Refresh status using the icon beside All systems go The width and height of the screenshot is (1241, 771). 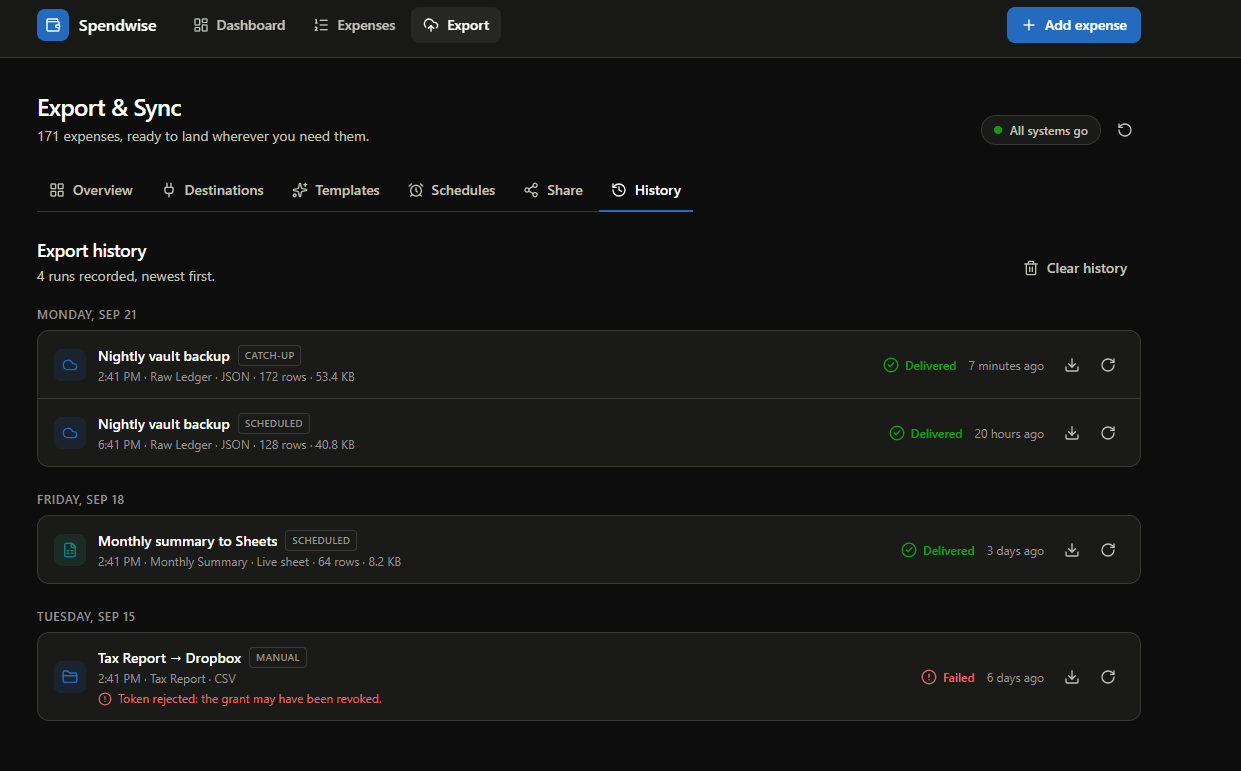(1125, 130)
